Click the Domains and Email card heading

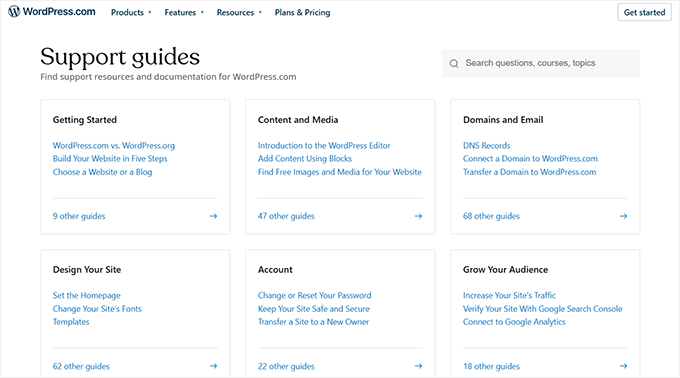pos(503,120)
